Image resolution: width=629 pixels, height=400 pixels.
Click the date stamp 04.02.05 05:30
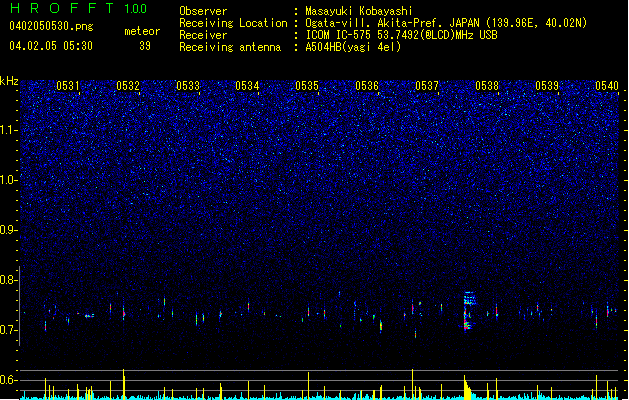51,46
